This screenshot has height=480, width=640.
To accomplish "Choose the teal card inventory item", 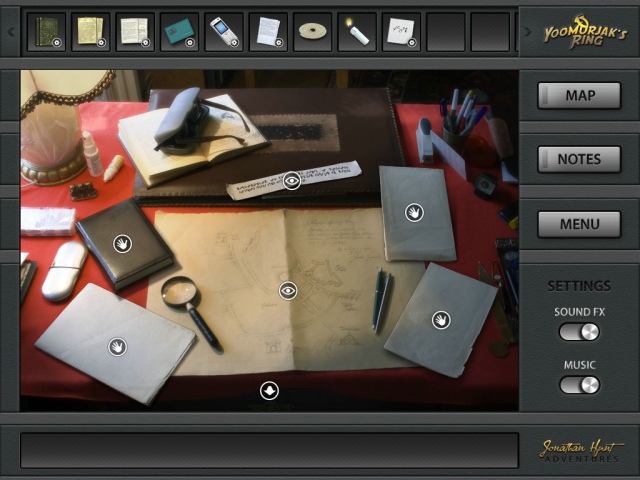I will (x=180, y=32).
